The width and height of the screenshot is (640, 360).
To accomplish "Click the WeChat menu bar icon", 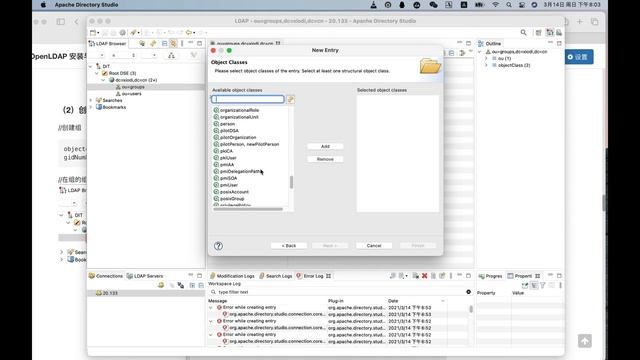I will [433, 5].
